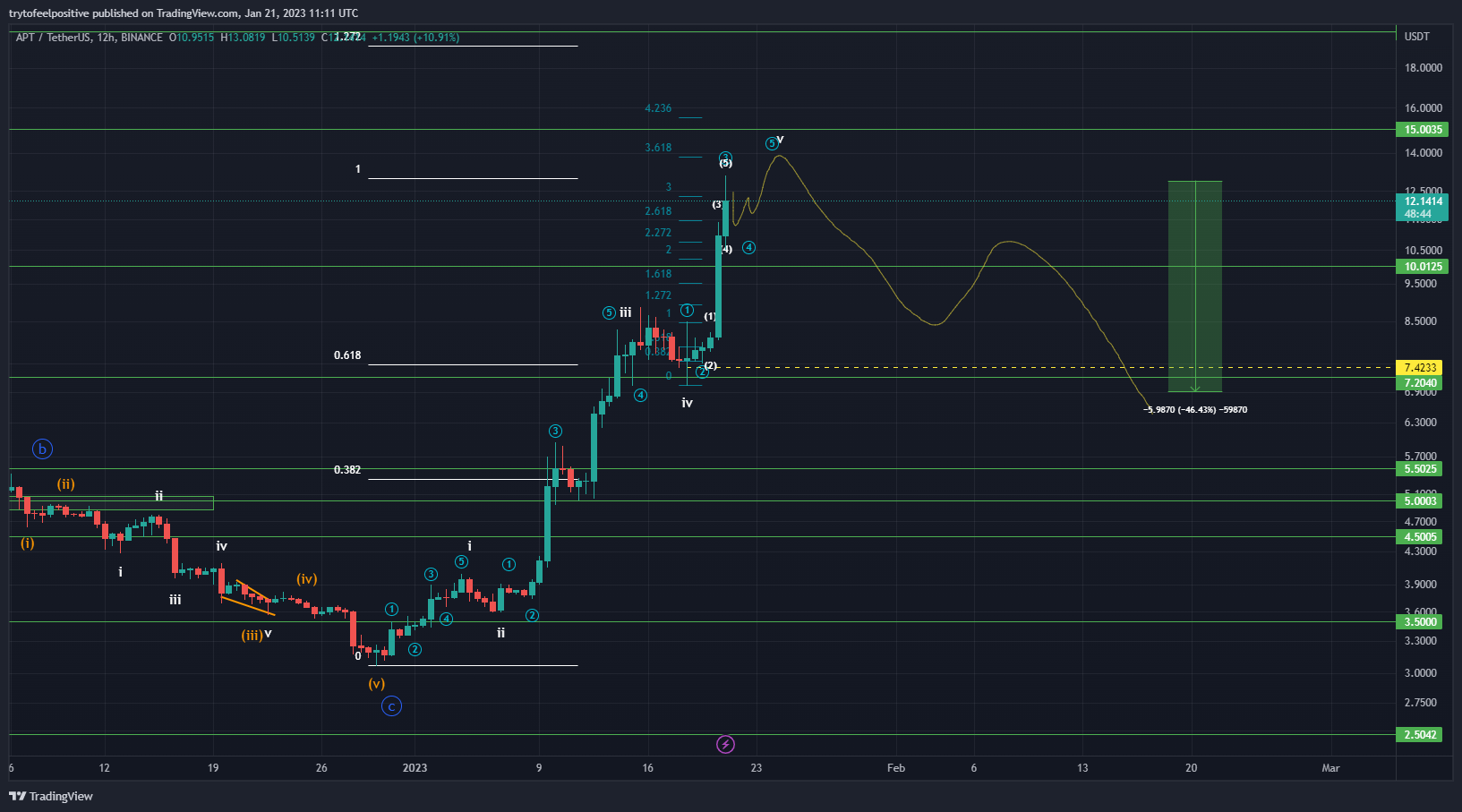
Task: Click the TradingView logo at bottom left
Action: click(x=51, y=796)
